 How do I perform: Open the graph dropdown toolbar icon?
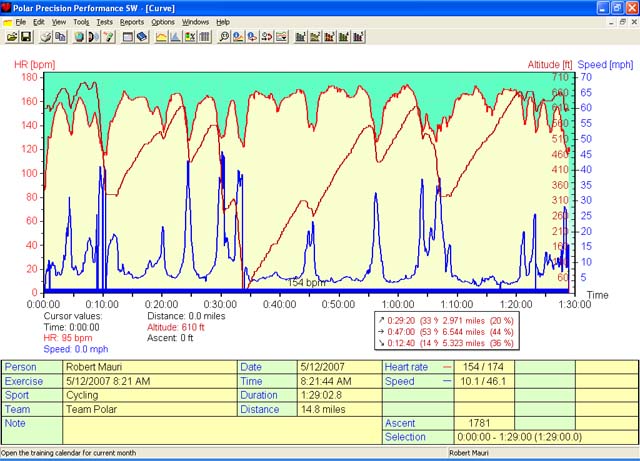[282, 37]
